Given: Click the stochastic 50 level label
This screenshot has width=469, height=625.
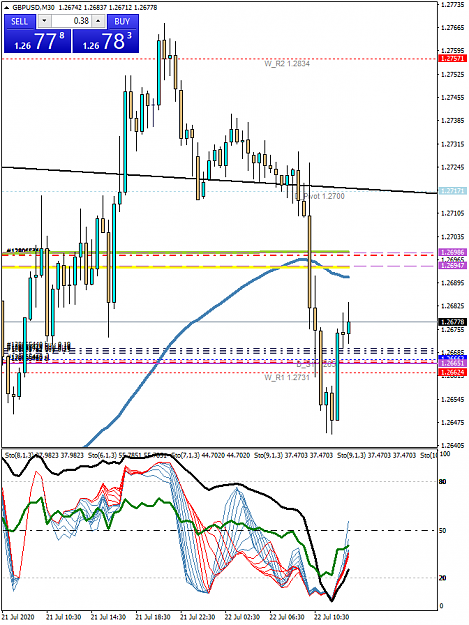Looking at the screenshot, I should click(x=443, y=531).
